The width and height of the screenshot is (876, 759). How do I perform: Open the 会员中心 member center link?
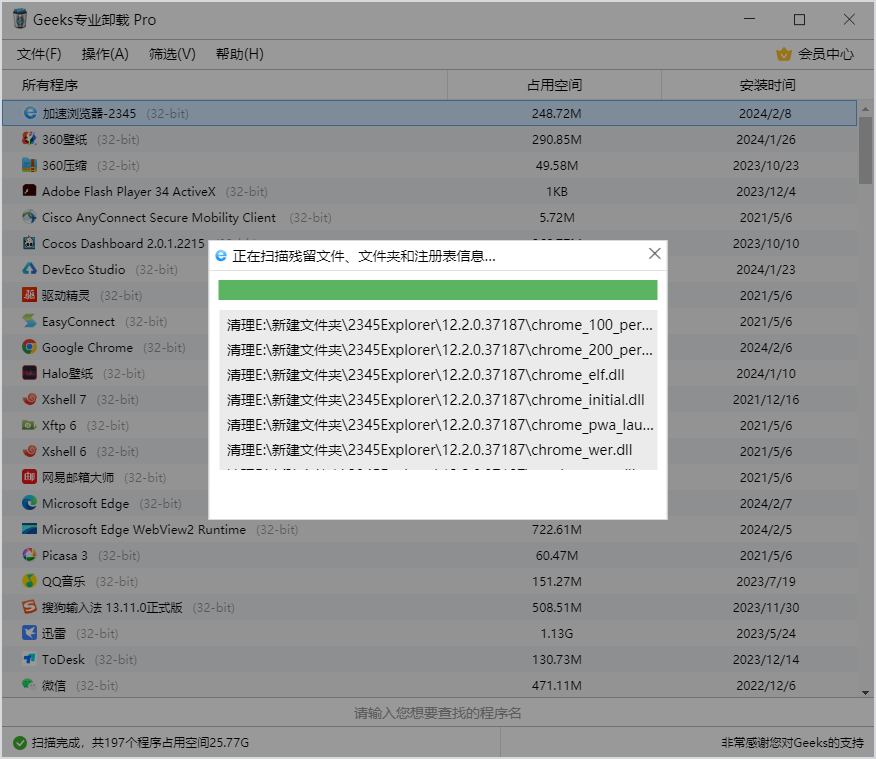click(826, 54)
